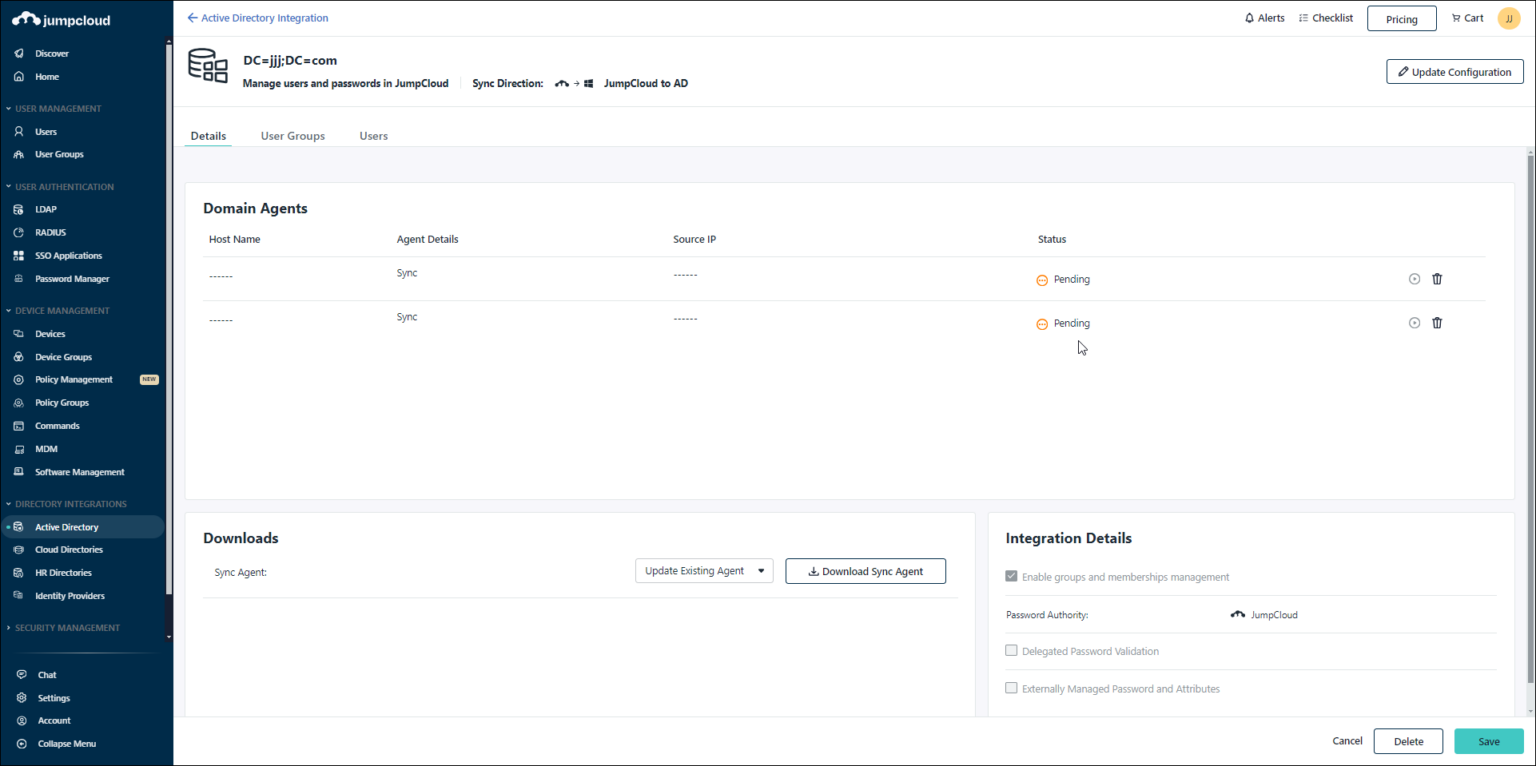Click the JJ account avatar
Viewport: 1536px width, 766px height.
click(x=1509, y=17)
